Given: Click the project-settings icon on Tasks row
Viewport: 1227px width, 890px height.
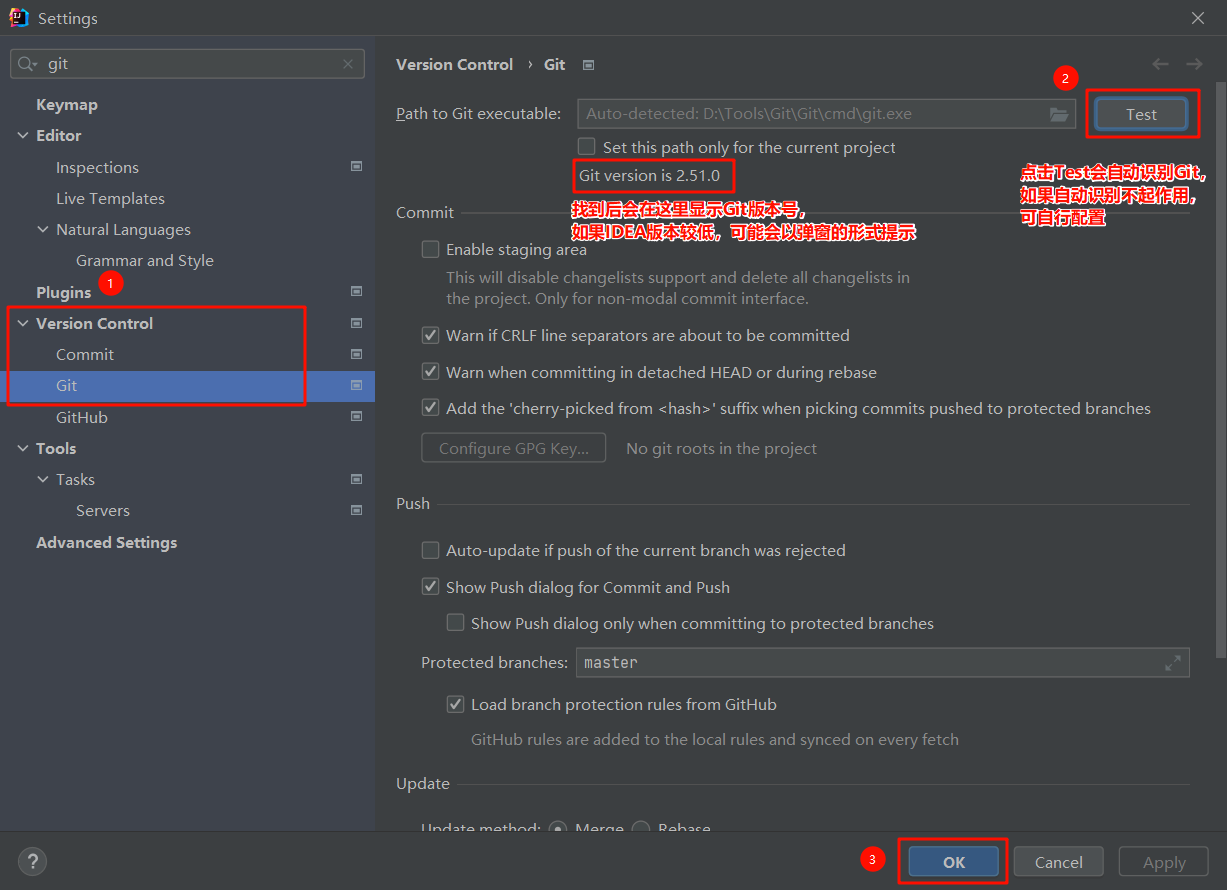Looking at the screenshot, I should [356, 479].
